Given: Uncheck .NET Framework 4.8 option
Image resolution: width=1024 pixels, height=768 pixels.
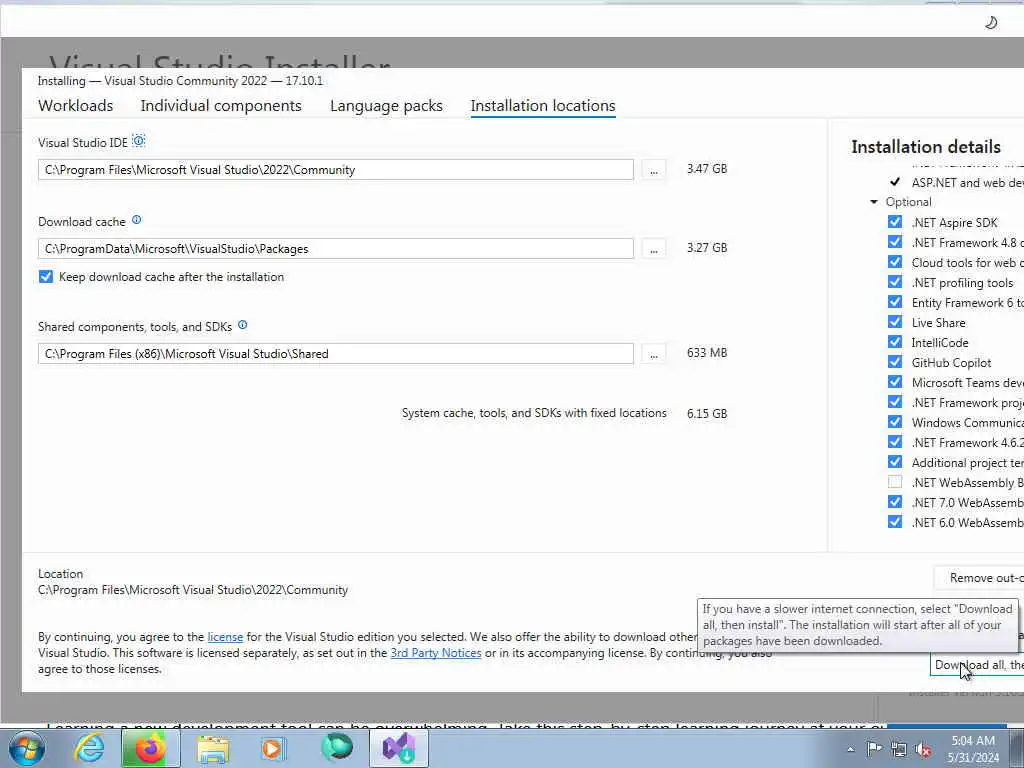Looking at the screenshot, I should coord(895,242).
